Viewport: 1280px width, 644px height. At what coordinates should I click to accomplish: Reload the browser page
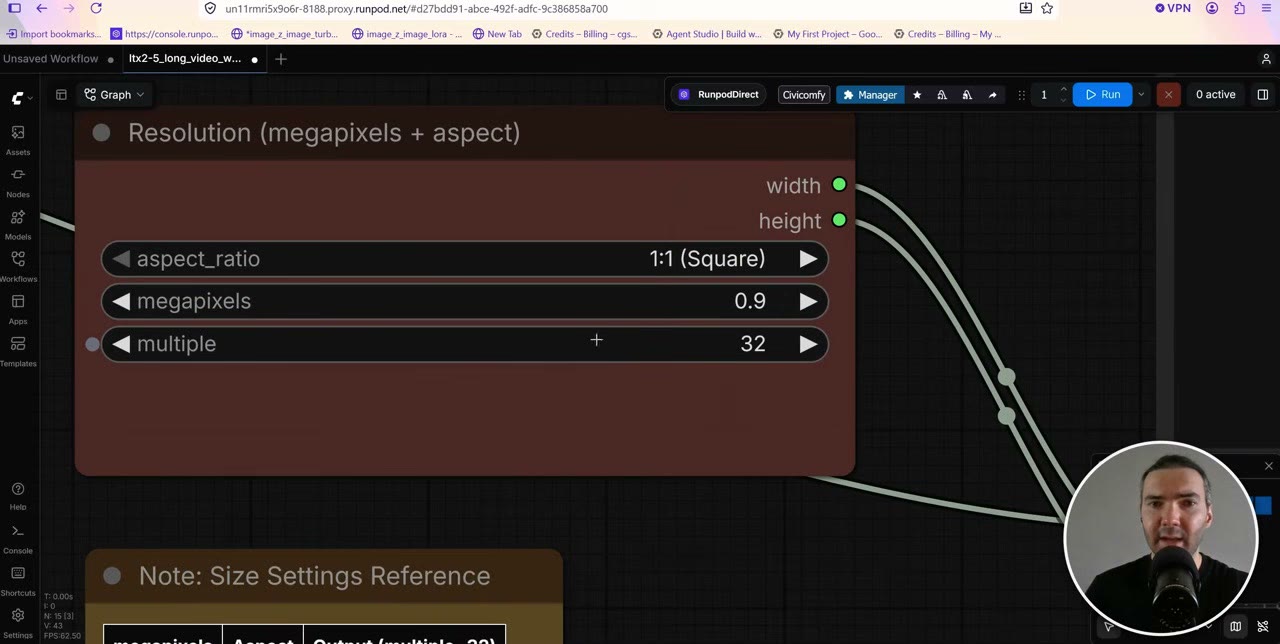tap(96, 9)
